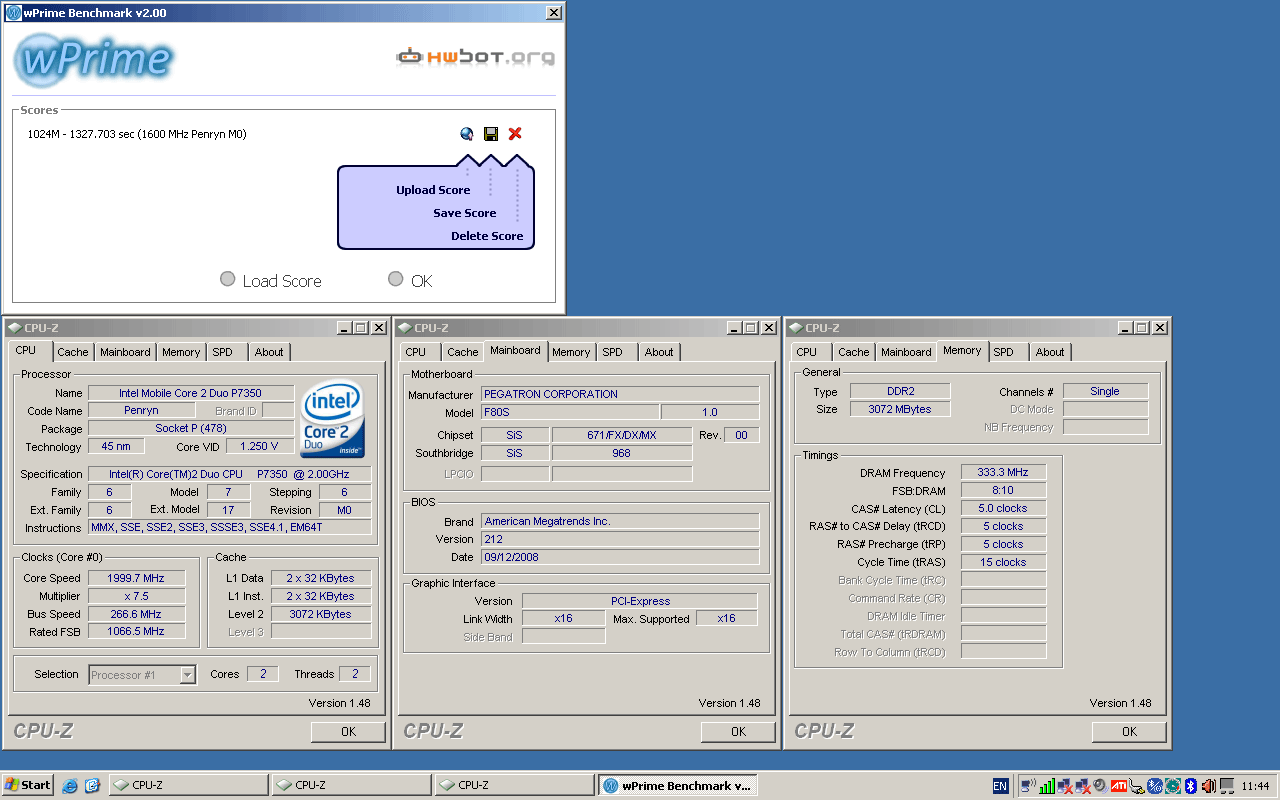Image resolution: width=1280 pixels, height=800 pixels.
Task: Select the OK radio button in wPrime
Action: click(396, 279)
